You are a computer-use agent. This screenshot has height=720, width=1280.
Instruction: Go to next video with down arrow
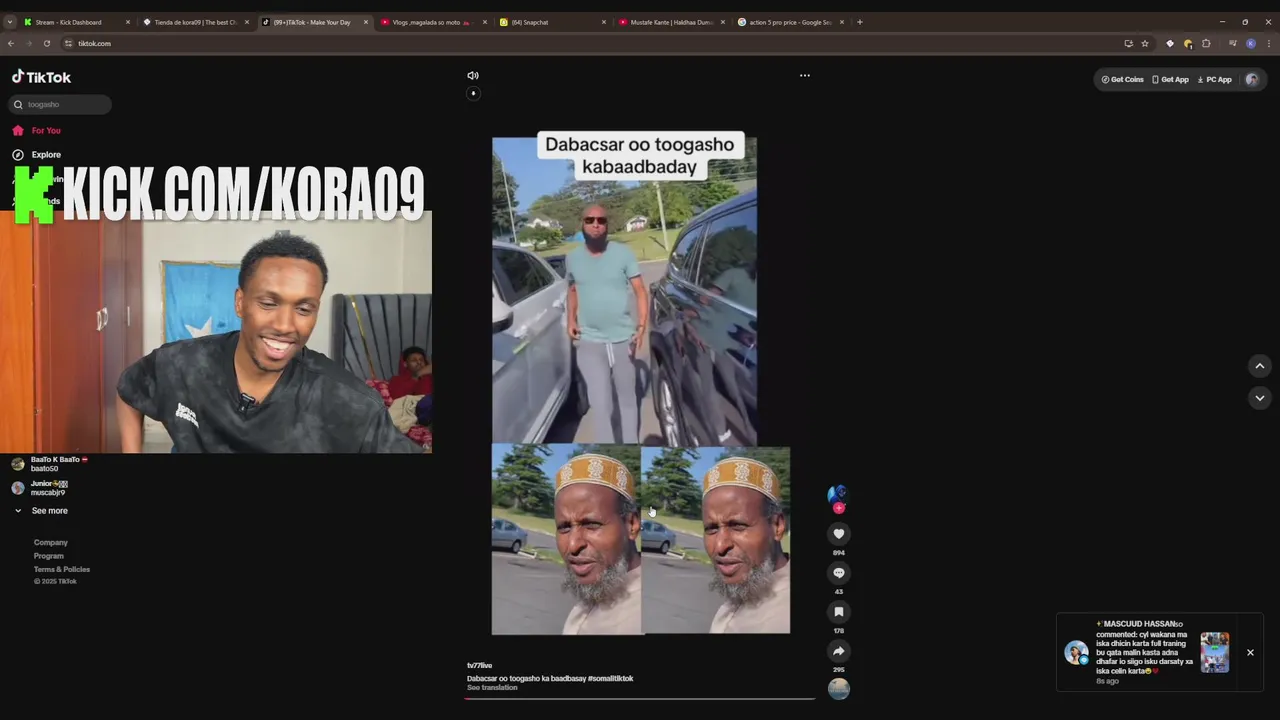coord(1259,398)
